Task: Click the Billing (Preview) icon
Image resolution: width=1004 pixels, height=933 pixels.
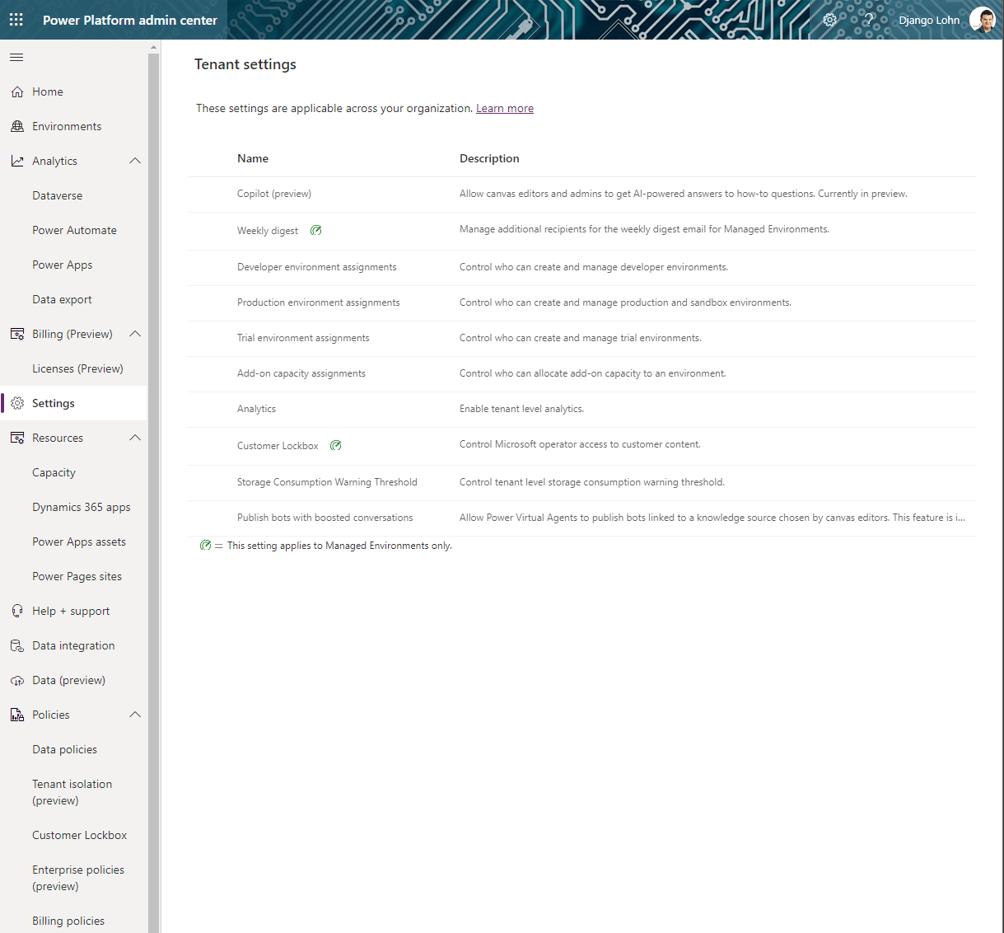Action: pyautogui.click(x=17, y=334)
